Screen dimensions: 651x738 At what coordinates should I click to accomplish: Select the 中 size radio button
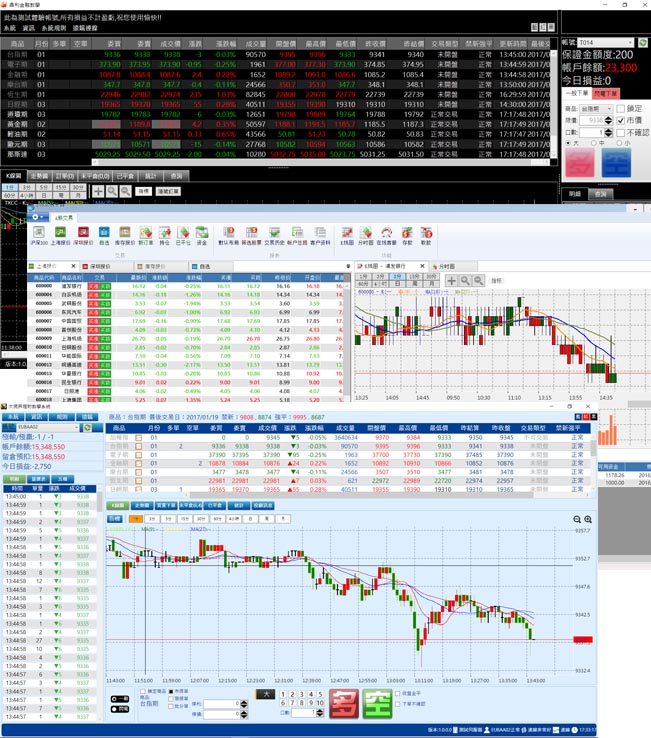point(593,143)
